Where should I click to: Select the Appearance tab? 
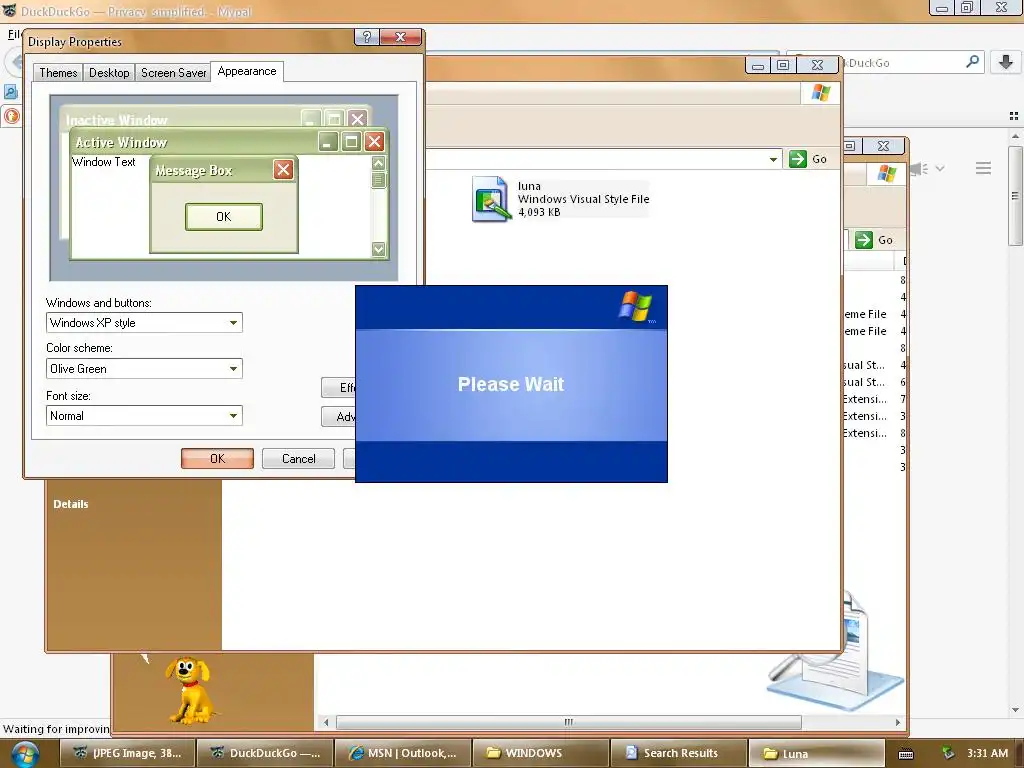[247, 71]
